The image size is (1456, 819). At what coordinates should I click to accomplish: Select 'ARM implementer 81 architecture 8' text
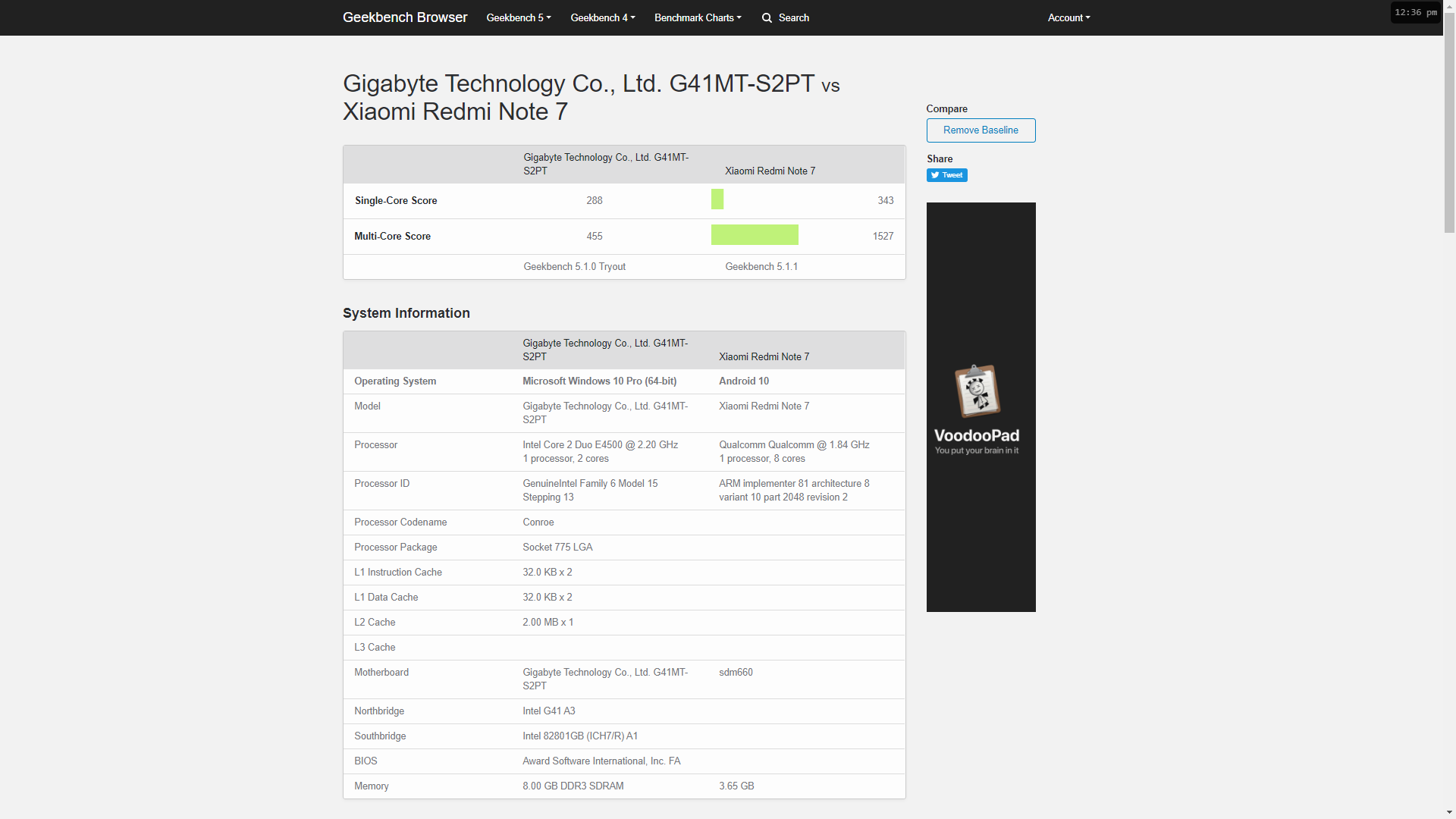(794, 484)
